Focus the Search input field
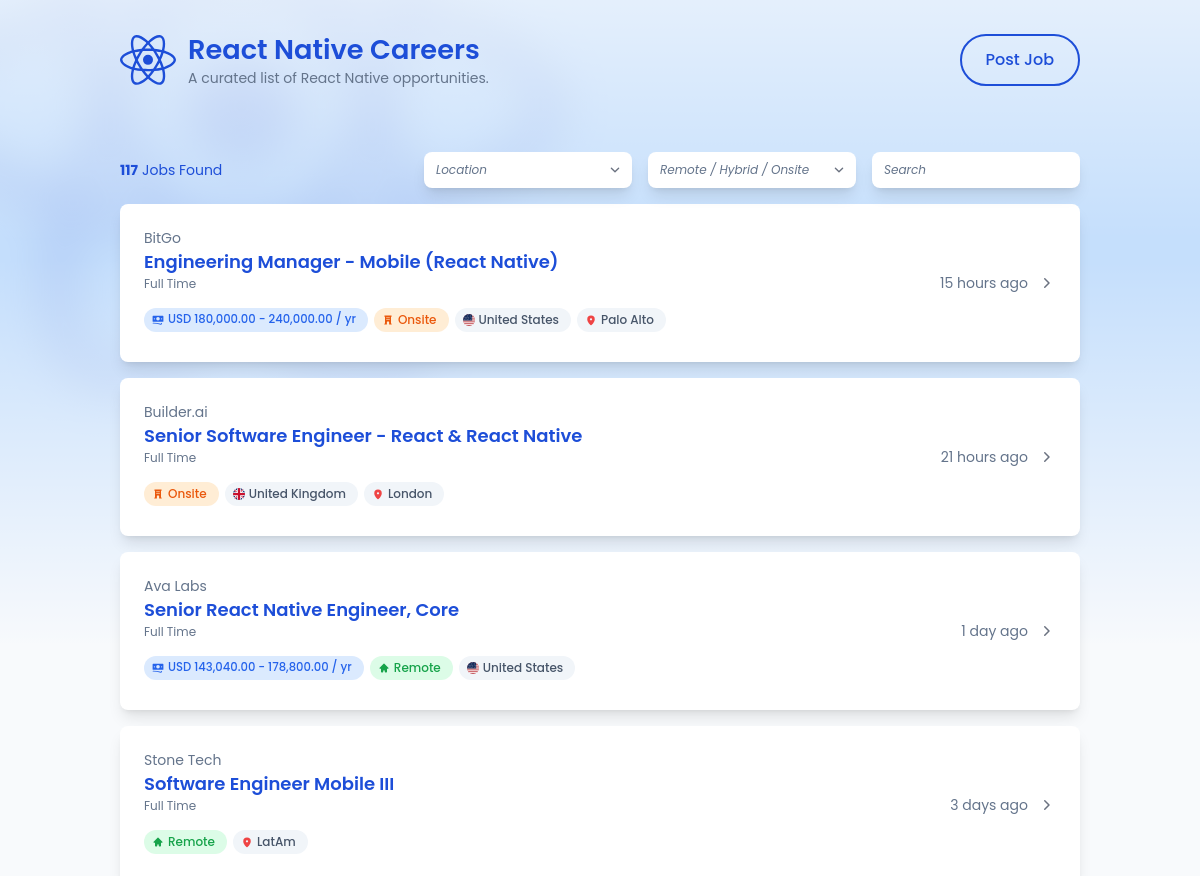Viewport: 1200px width, 876px height. 976,170
